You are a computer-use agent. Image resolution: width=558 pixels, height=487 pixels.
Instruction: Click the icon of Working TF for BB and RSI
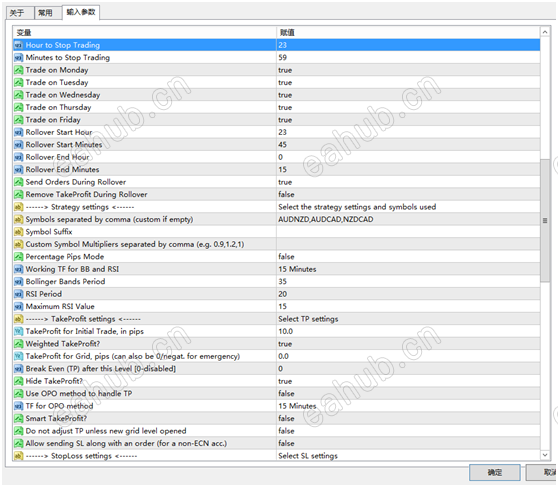19,269
